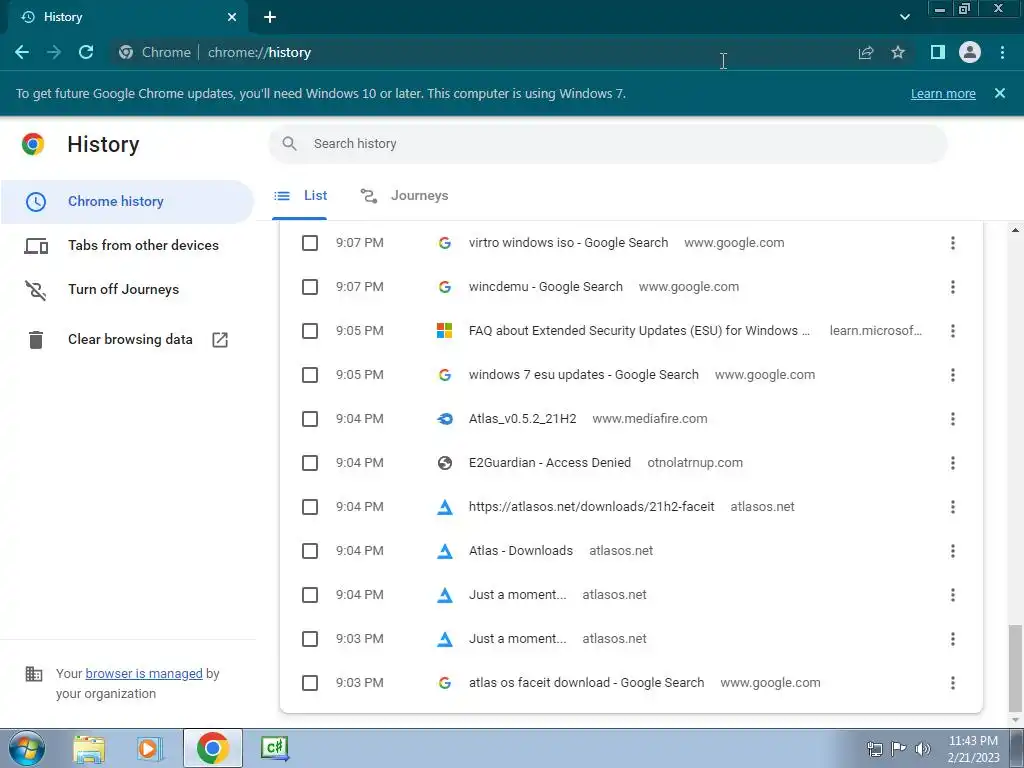1024x768 pixels.
Task: Open Chrome's three-dot main menu
Action: pyautogui.click(x=1002, y=52)
